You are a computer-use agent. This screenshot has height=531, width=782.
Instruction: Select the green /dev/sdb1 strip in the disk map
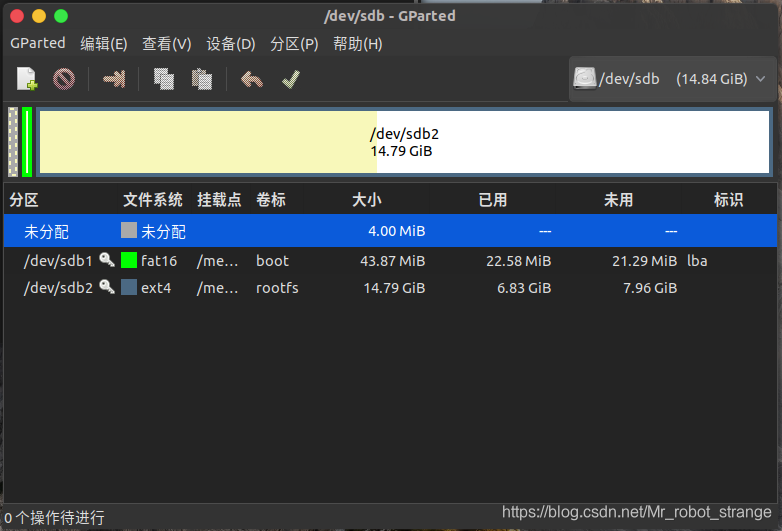coord(27,142)
